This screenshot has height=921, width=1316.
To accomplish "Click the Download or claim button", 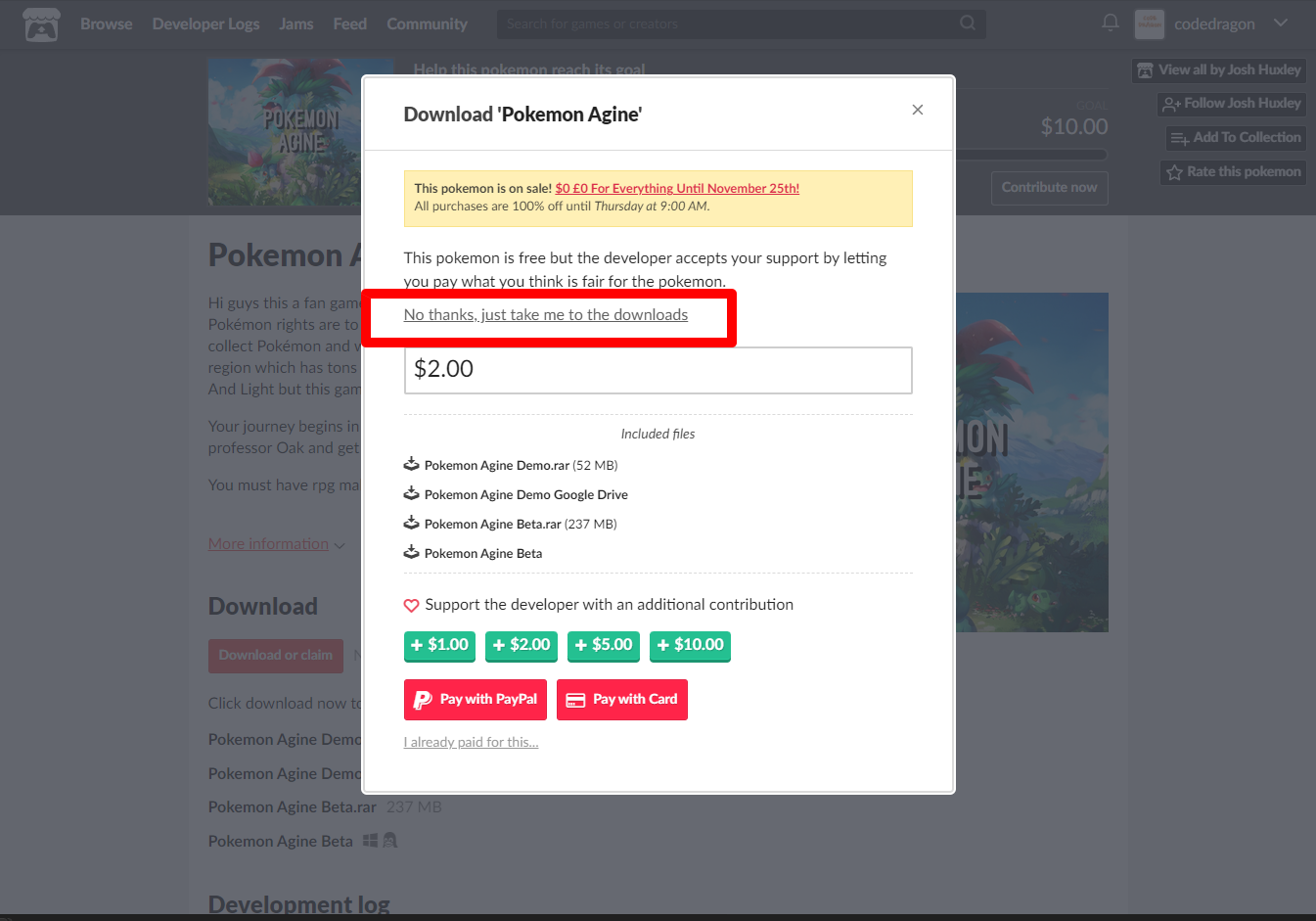I will (276, 656).
